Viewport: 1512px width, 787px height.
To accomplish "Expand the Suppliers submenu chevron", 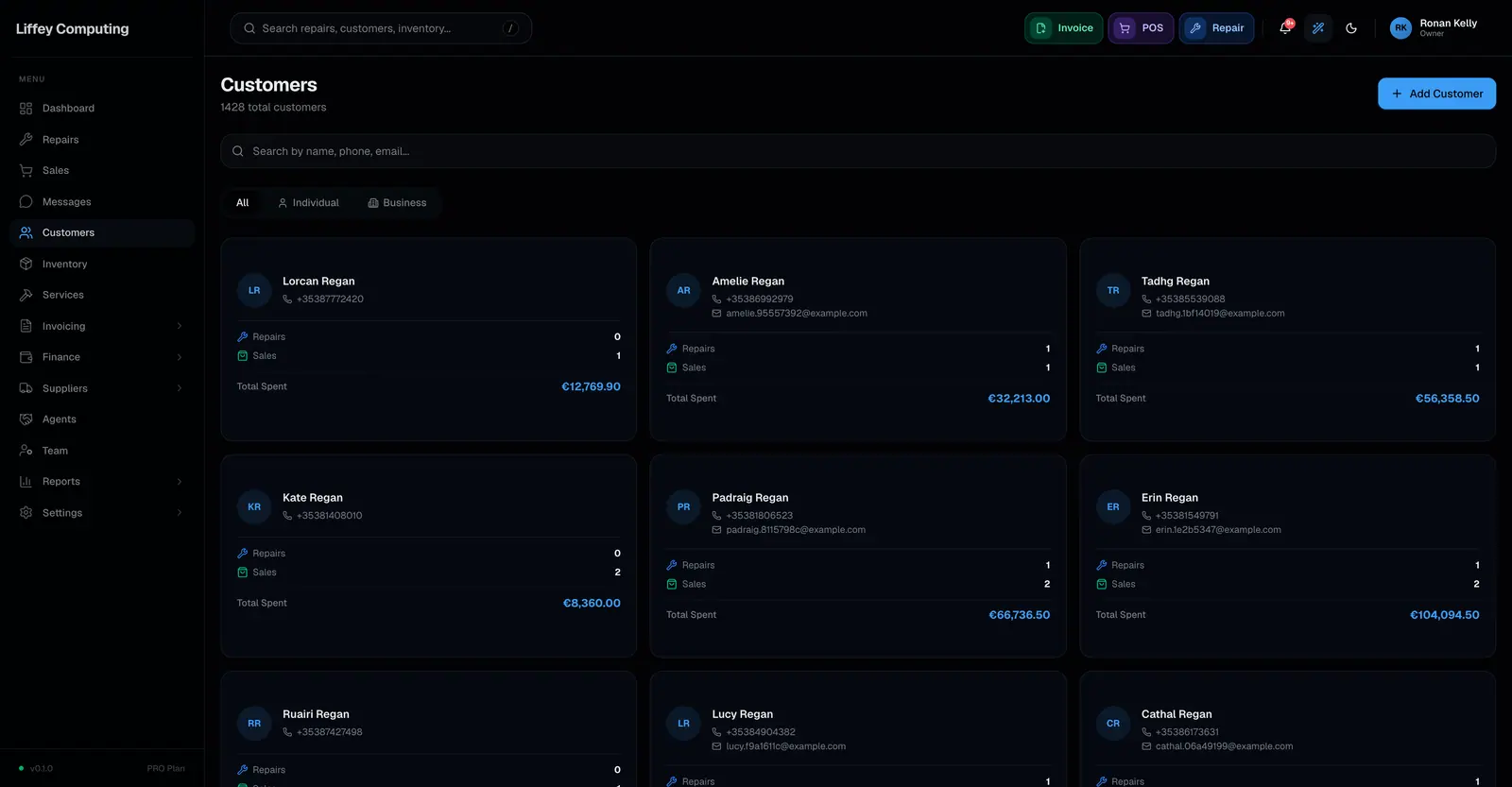I will pyautogui.click(x=180, y=388).
